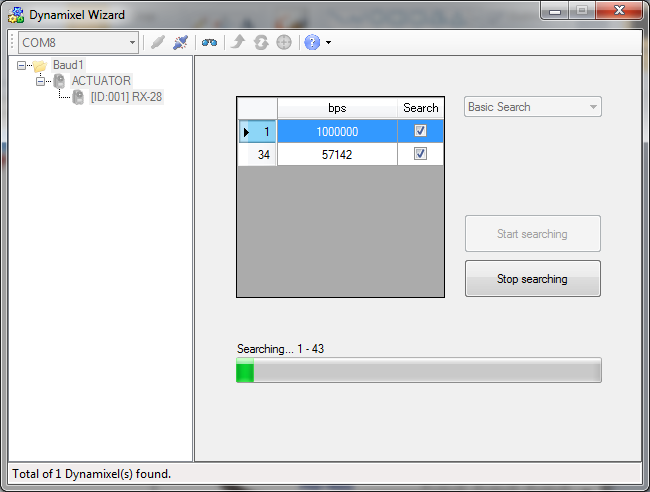650x492 pixels.
Task: Uncheck Search box for 1000000 bps
Action: 420,131
